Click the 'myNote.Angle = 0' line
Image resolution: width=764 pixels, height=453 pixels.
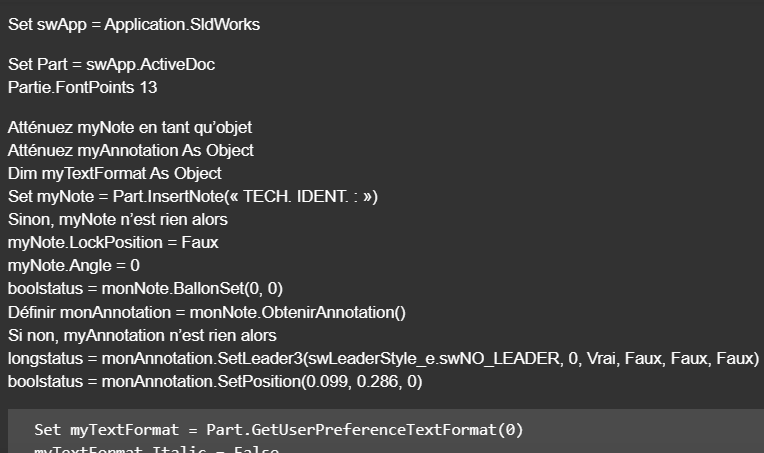click(74, 265)
